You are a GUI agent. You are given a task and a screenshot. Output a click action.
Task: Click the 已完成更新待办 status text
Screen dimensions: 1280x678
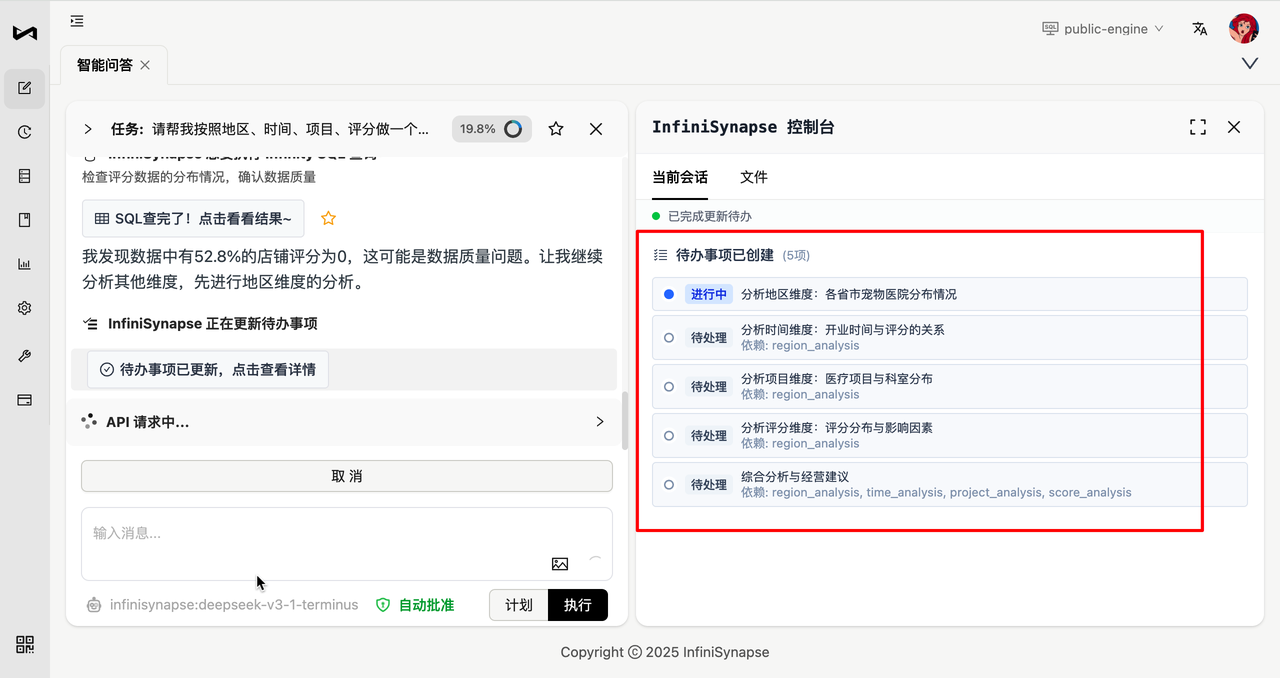[709, 216]
